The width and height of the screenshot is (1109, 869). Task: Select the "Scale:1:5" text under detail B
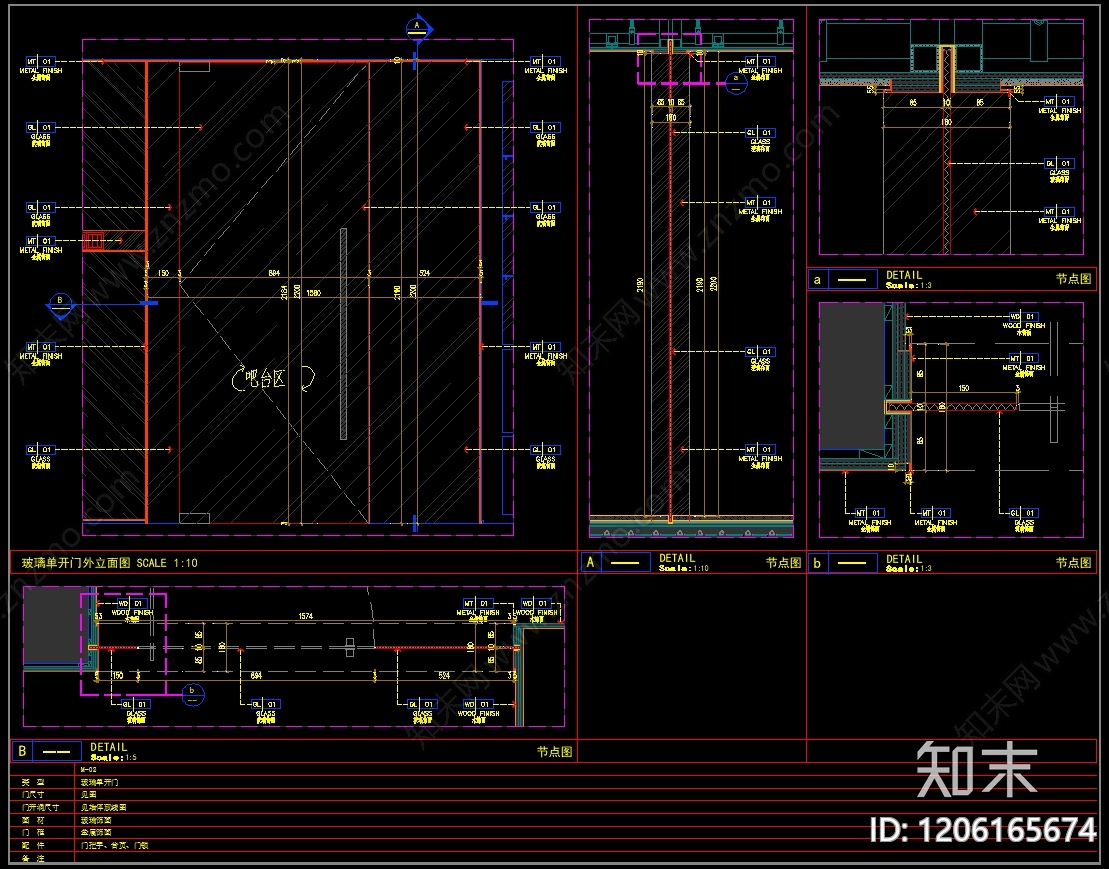pyautogui.click(x=113, y=757)
